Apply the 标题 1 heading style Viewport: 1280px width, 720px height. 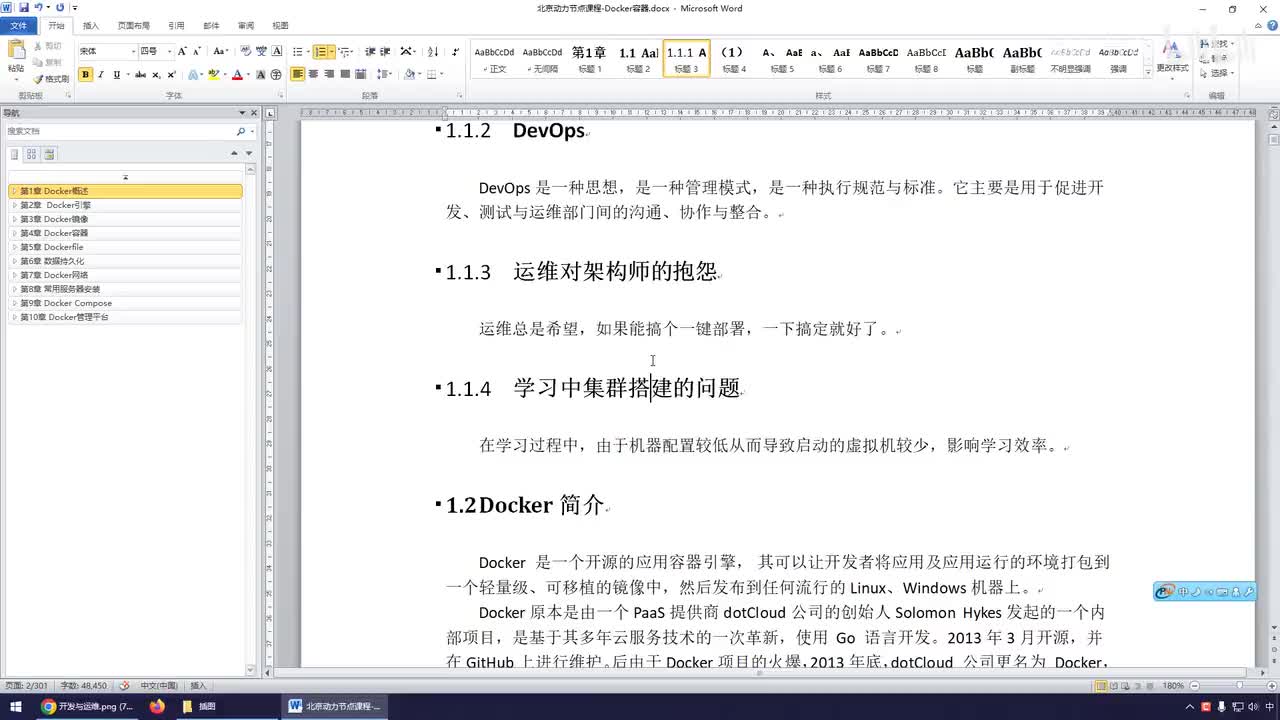click(x=590, y=59)
